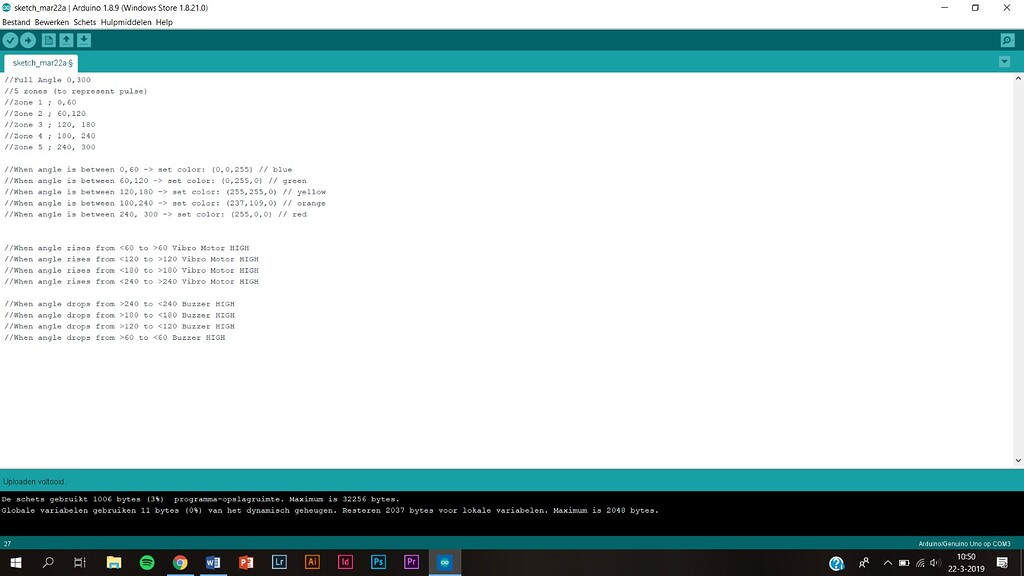
Task: Open Adobe InDesign from the taskbar
Action: pyautogui.click(x=345, y=562)
